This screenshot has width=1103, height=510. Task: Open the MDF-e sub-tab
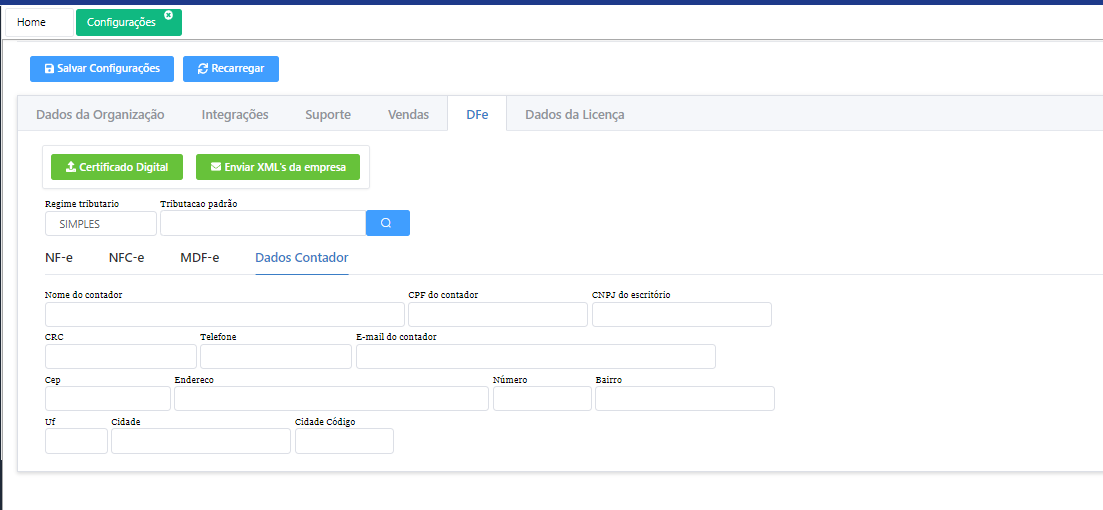click(x=199, y=257)
